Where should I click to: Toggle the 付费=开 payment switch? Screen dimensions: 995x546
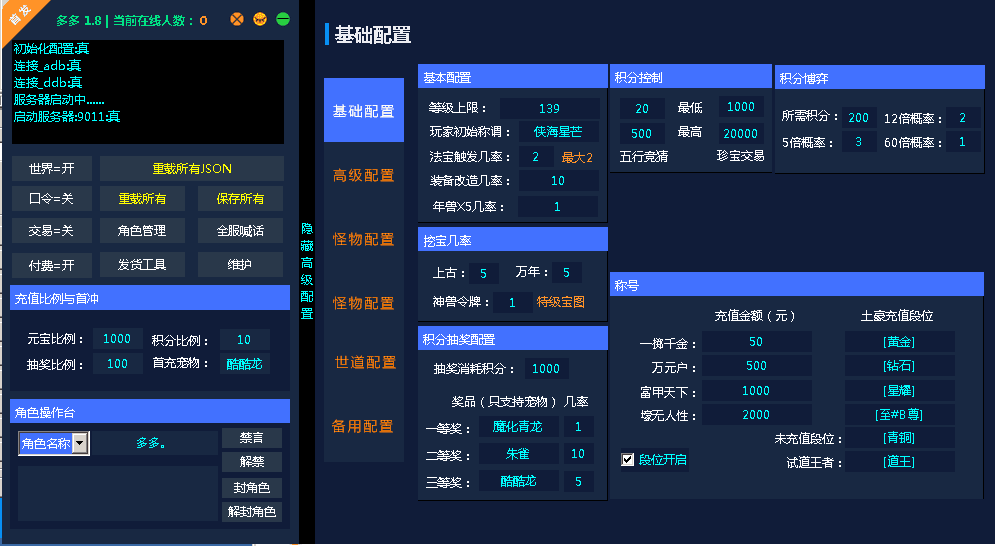[x=52, y=265]
